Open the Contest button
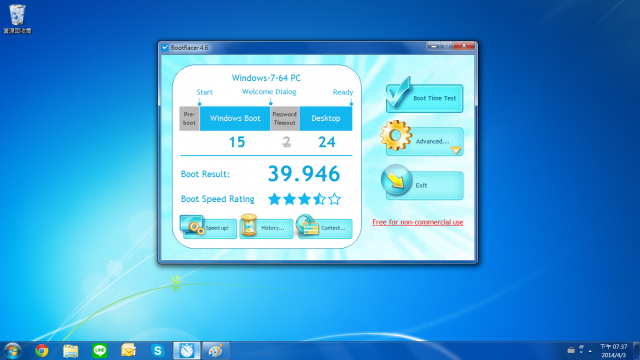The height and width of the screenshot is (360, 640). (325, 228)
